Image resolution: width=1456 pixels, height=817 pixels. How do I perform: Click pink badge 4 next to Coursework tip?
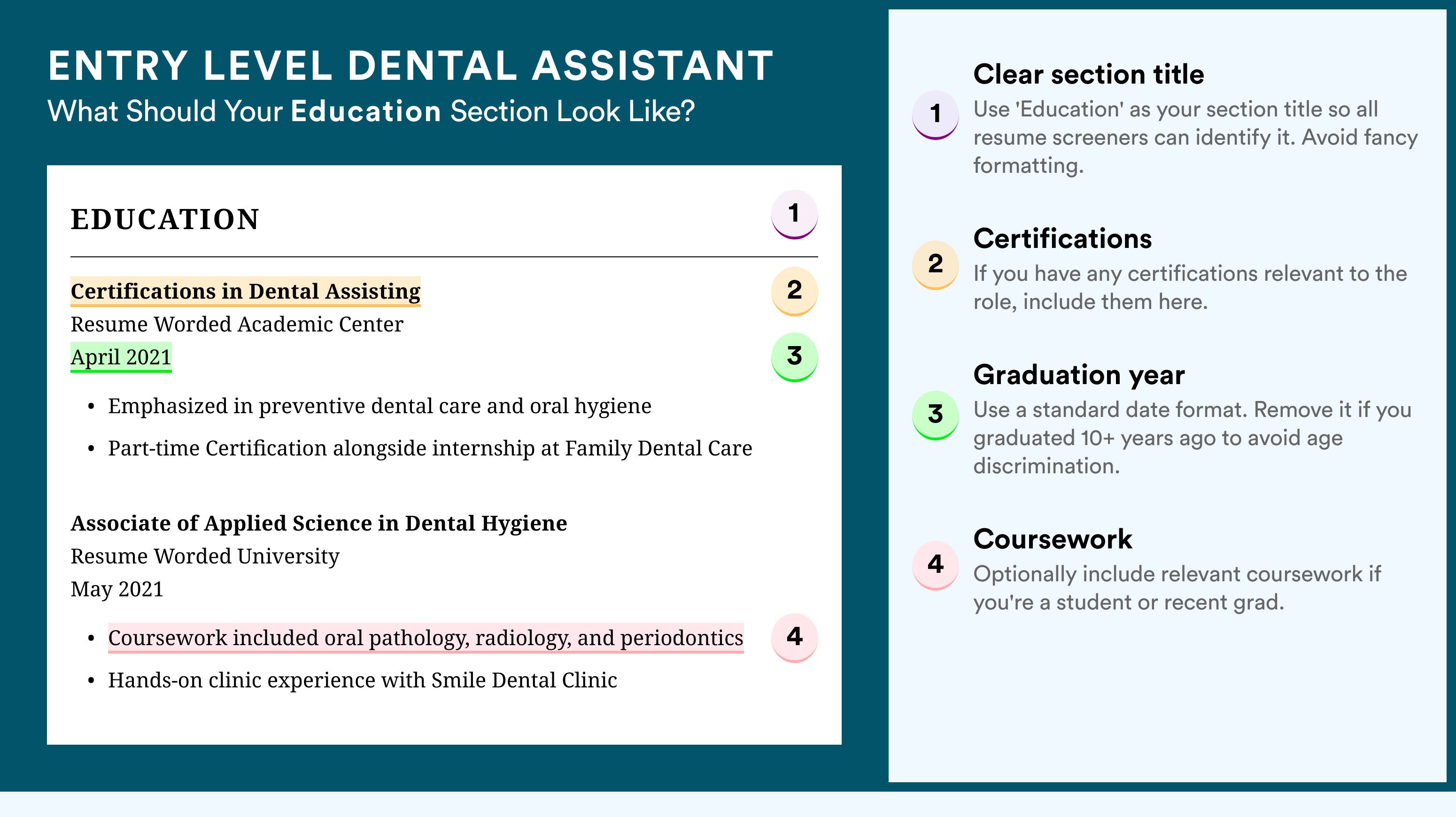[936, 566]
